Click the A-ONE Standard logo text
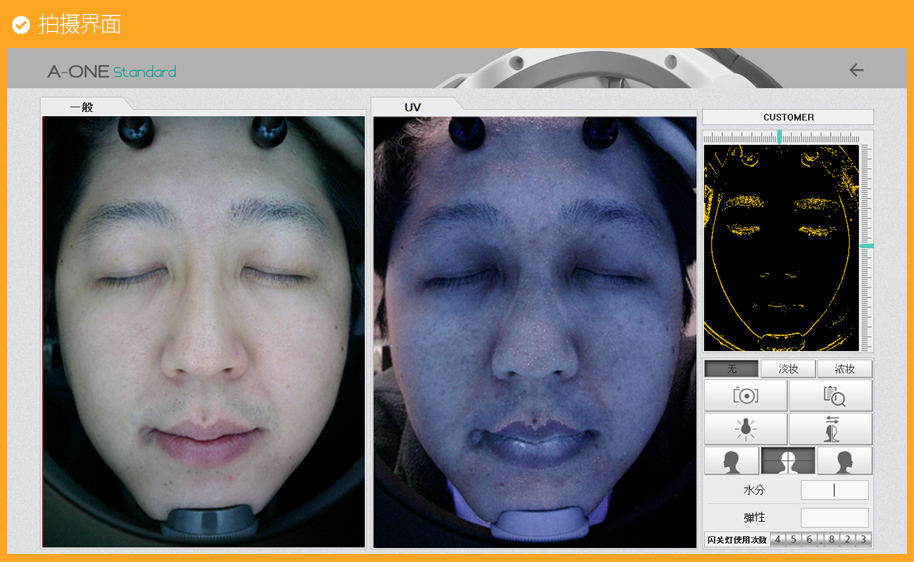Image resolution: width=914 pixels, height=562 pixels. 112,72
